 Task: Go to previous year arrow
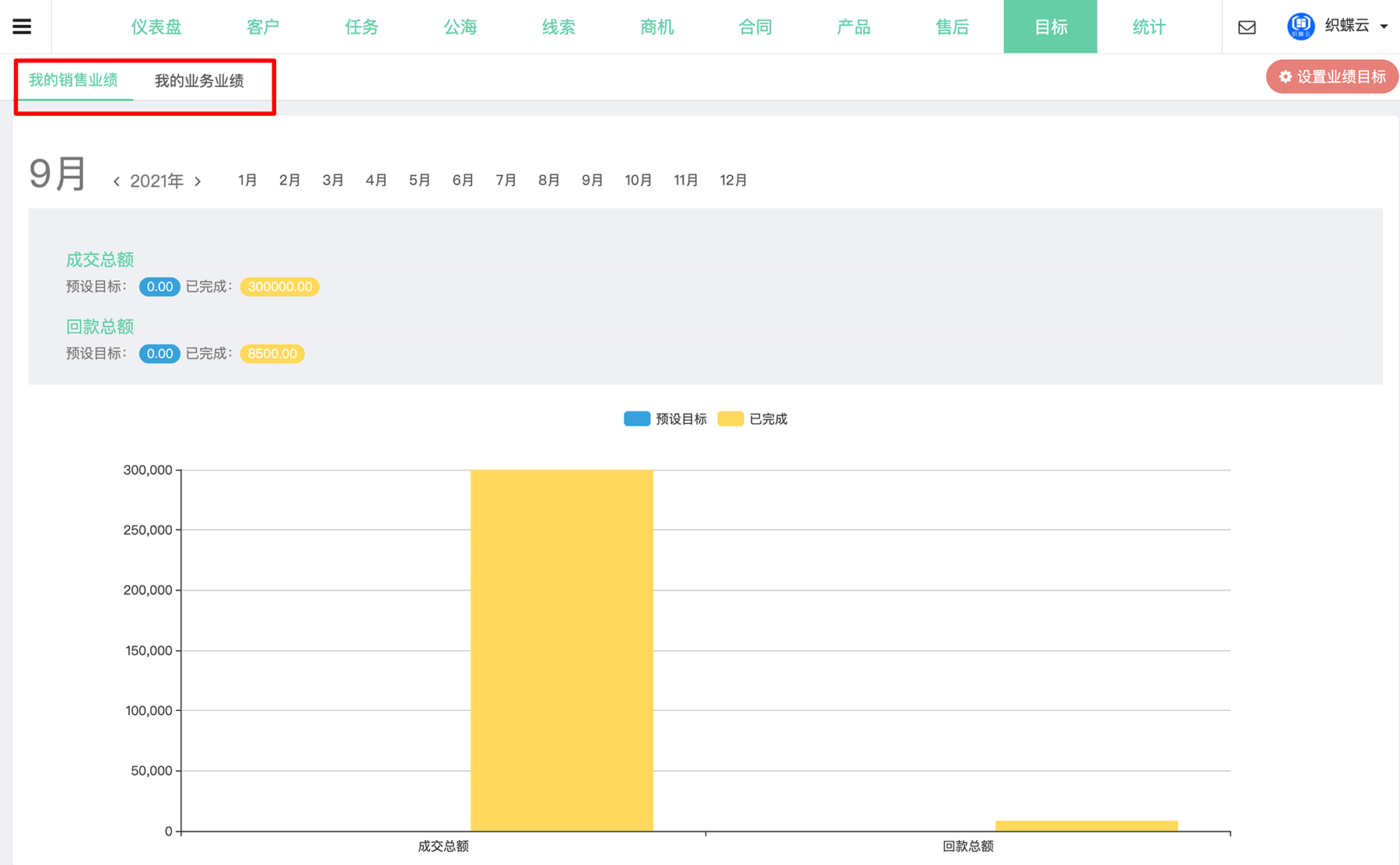(x=117, y=181)
